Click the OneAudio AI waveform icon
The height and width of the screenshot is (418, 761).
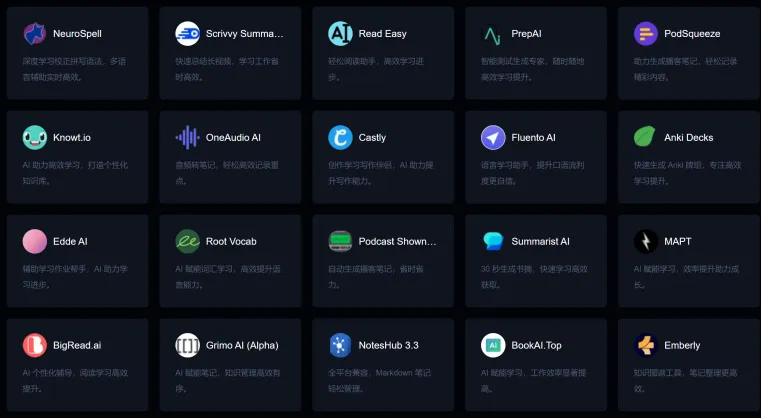[x=187, y=137]
